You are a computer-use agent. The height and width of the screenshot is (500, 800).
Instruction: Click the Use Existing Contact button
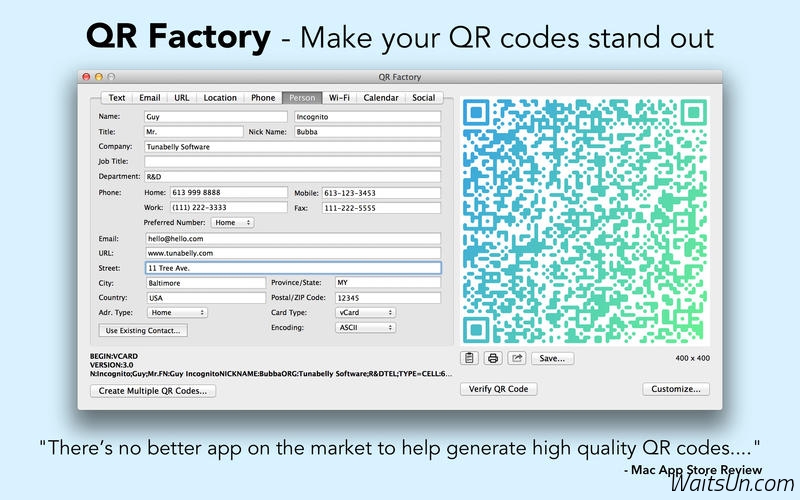143,331
